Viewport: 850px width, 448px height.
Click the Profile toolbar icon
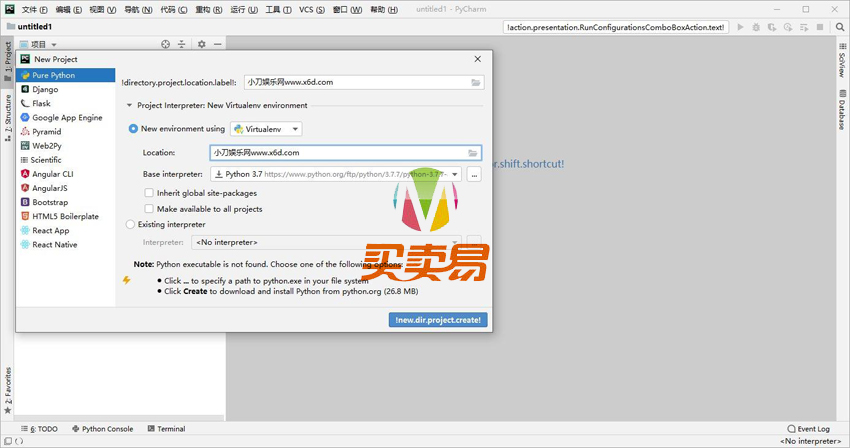[x=788, y=27]
